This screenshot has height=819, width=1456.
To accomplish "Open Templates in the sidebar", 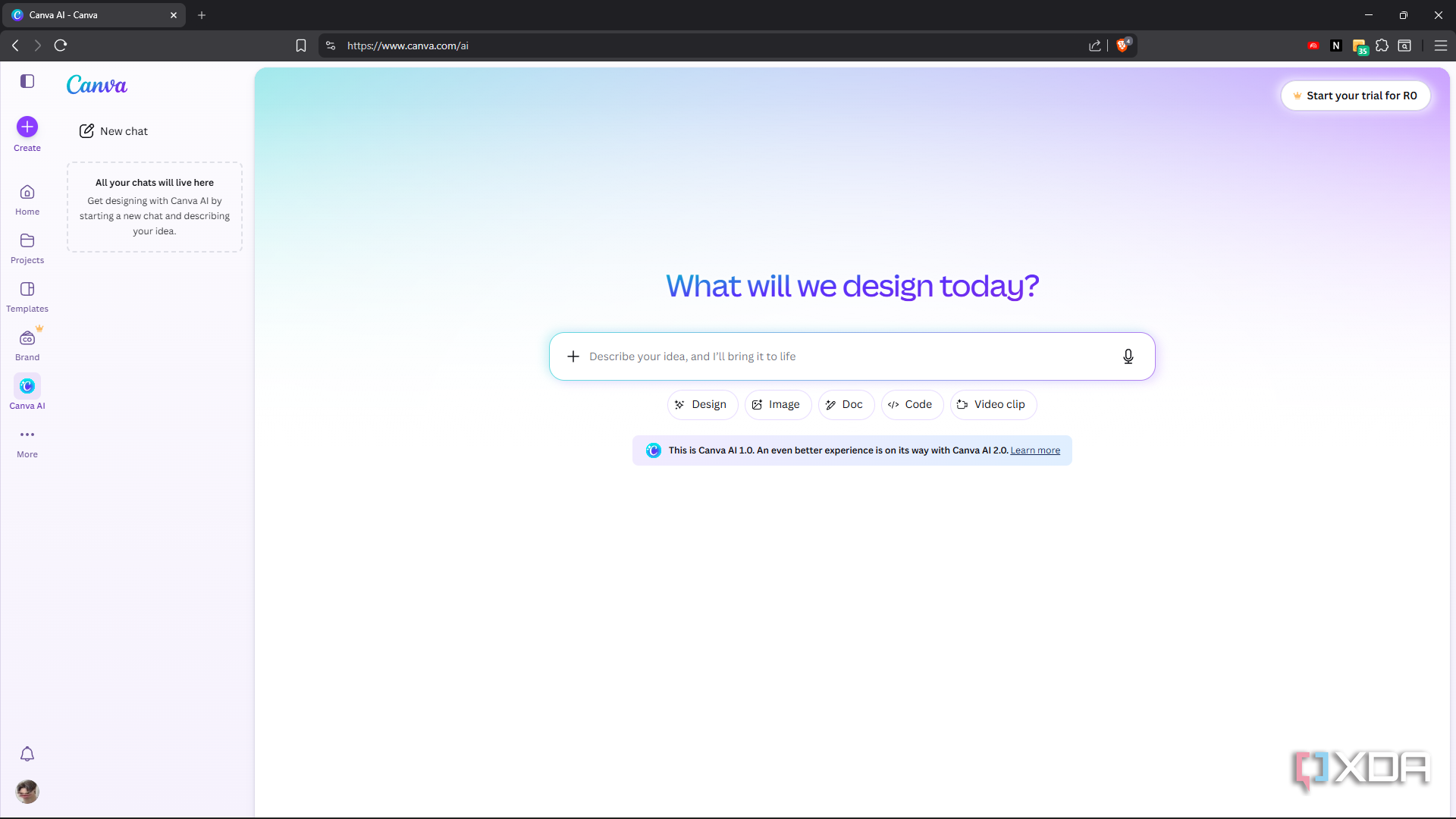I will 27,297.
